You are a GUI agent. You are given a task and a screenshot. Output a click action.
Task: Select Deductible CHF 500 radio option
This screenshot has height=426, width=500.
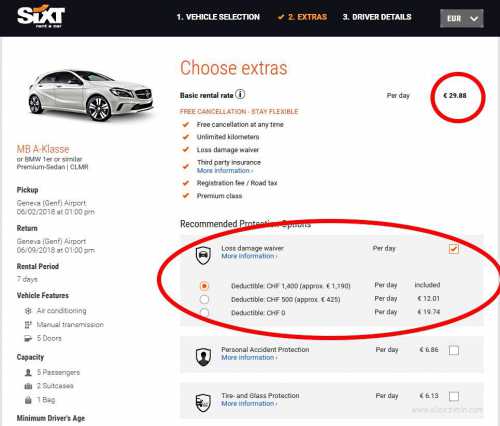point(204,299)
